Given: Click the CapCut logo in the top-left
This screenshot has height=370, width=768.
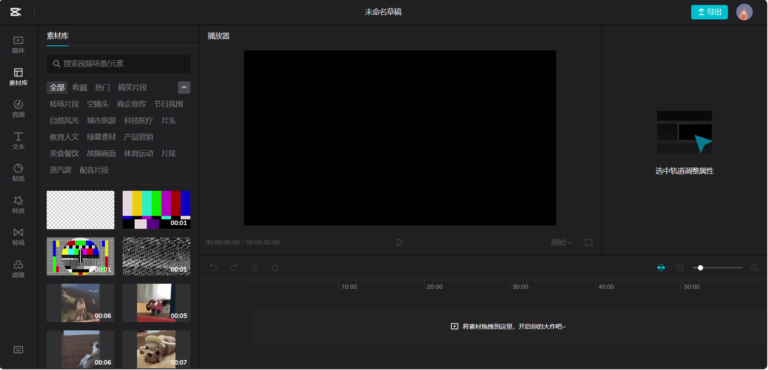Looking at the screenshot, I should [x=15, y=12].
